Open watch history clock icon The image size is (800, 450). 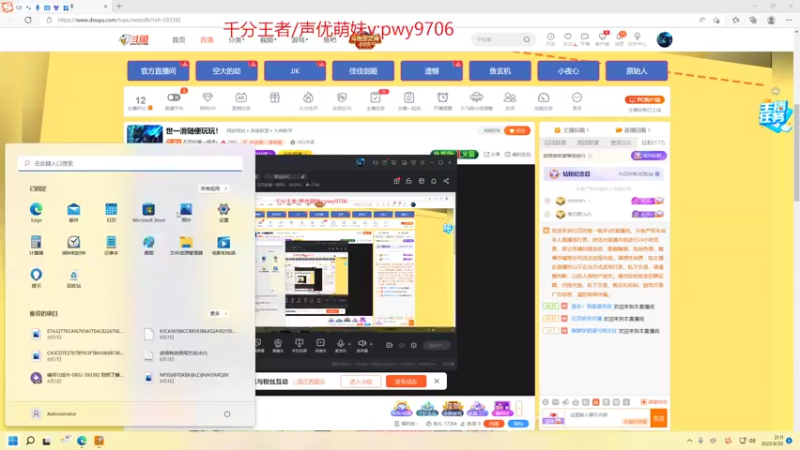pos(551,39)
